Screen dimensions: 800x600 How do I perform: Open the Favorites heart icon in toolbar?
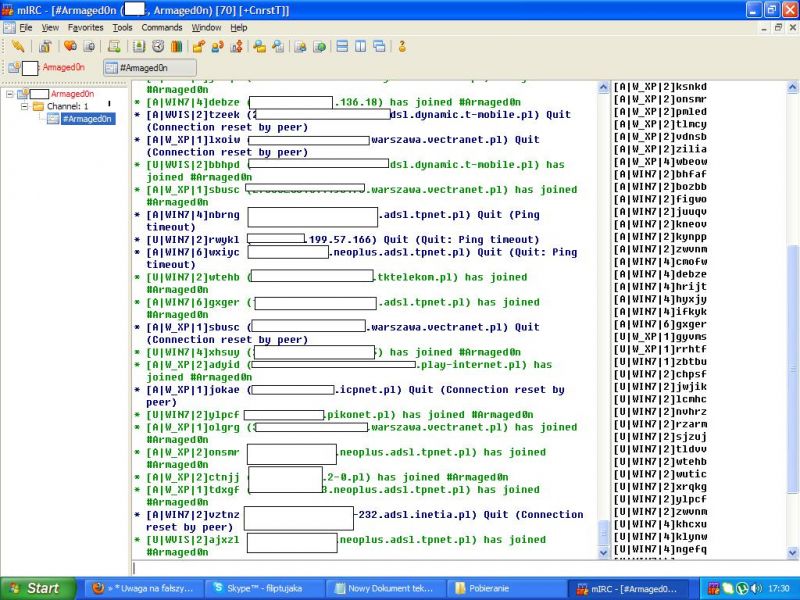click(x=70, y=47)
